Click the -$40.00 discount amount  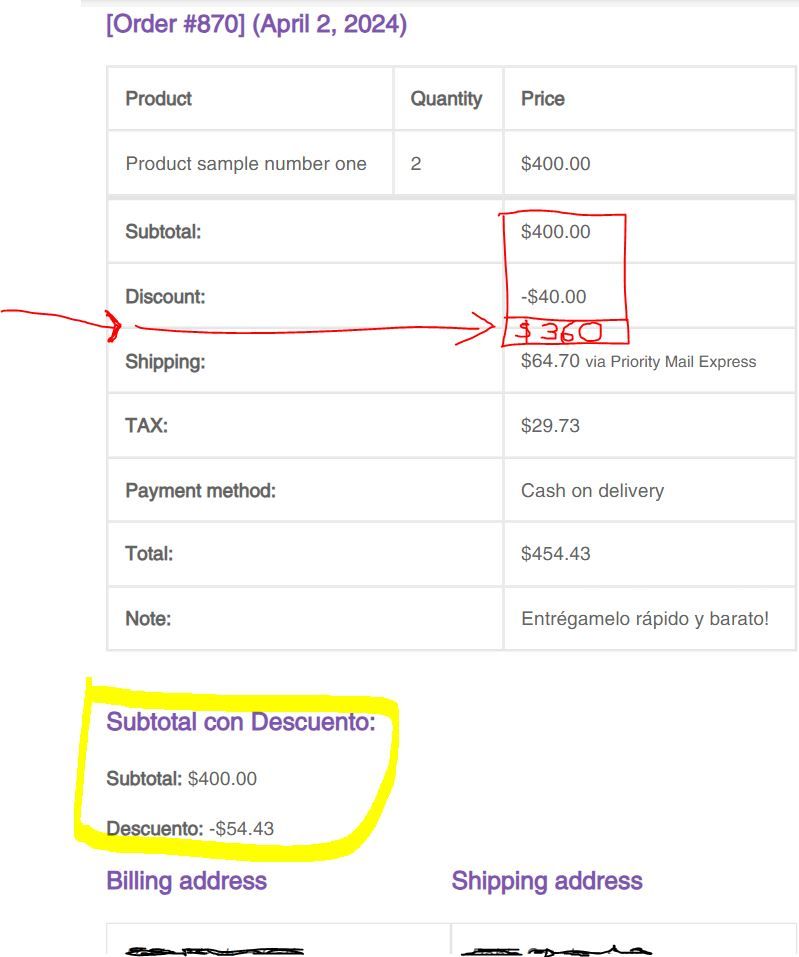coord(554,297)
